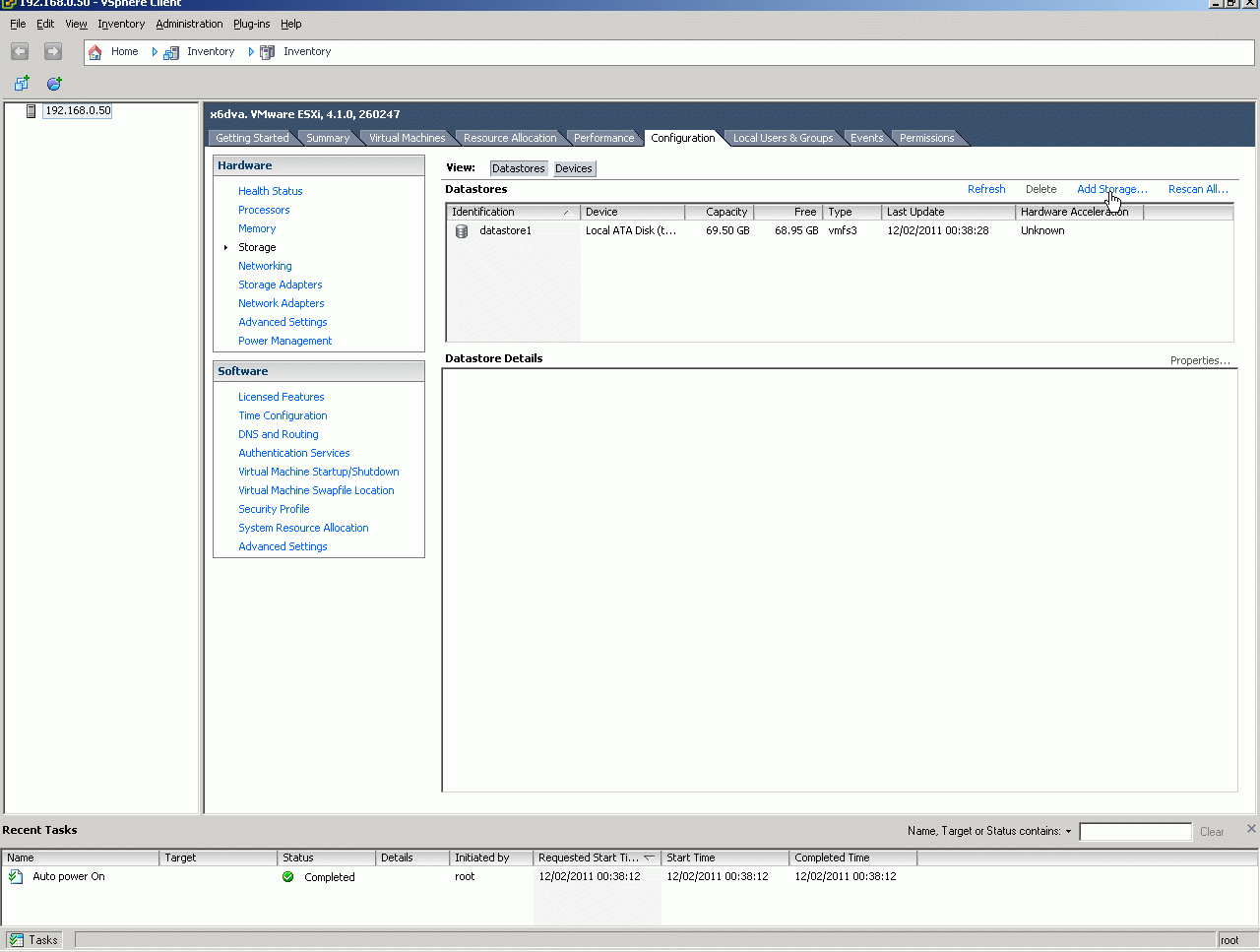Open the dropdown arrow after first Inventory breadcrumb
Image resolution: width=1260 pixels, height=952 pixels.
pos(251,52)
